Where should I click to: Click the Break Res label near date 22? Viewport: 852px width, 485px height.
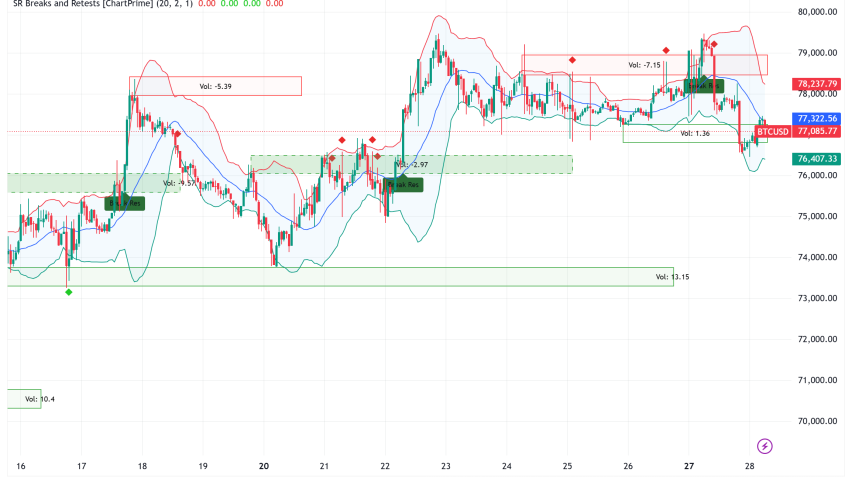402,185
